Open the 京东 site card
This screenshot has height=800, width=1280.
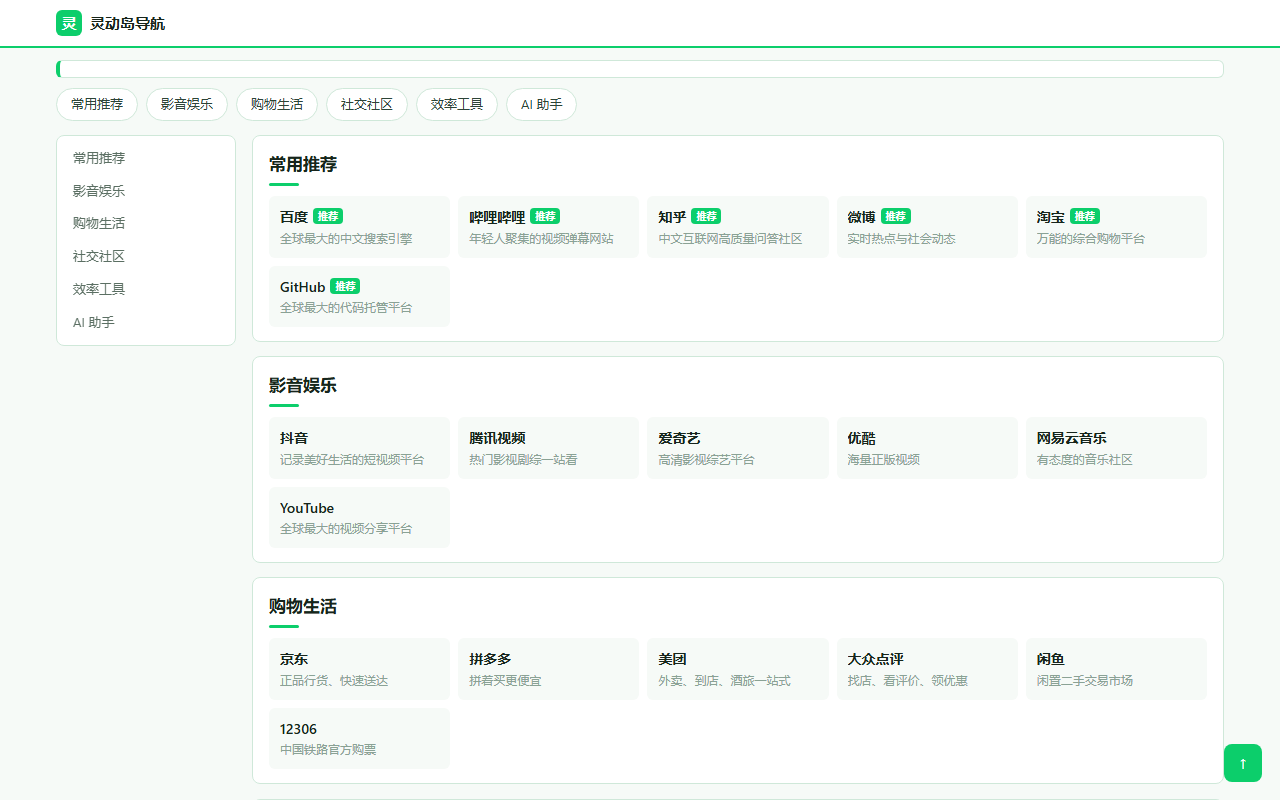pyautogui.click(x=359, y=669)
